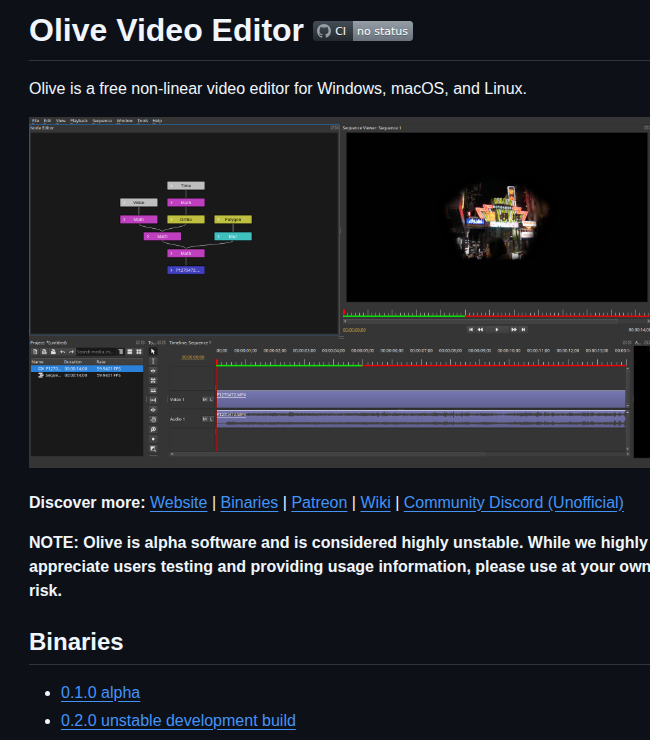
Task: Open the 0.2.0 unstable development build link
Action: 178,721
